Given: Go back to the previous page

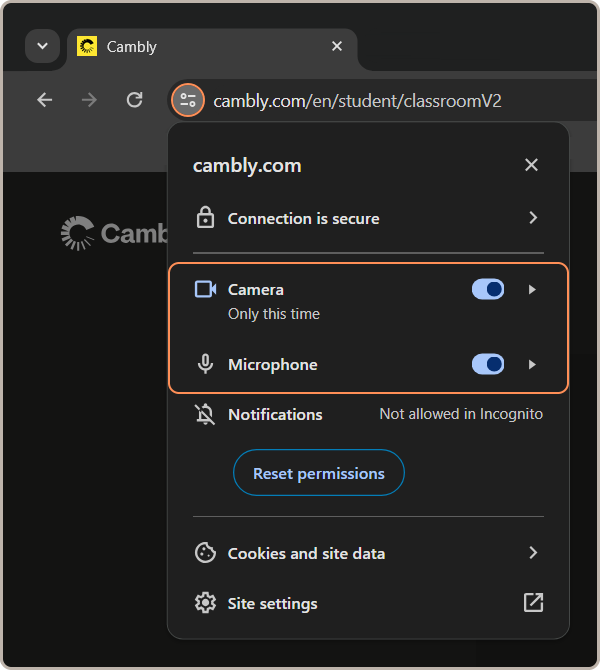Looking at the screenshot, I should (x=44, y=100).
